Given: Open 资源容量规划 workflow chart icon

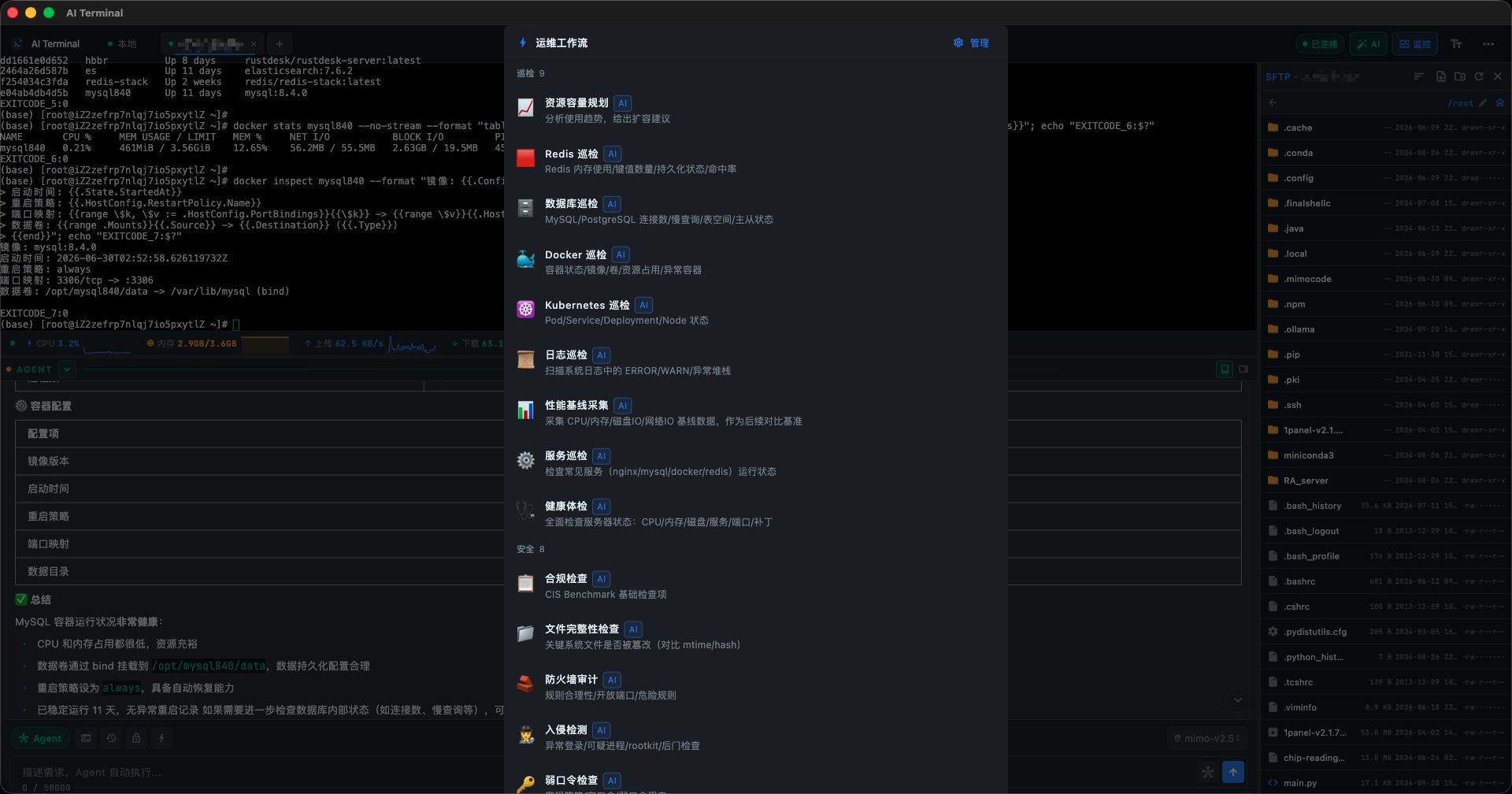Looking at the screenshot, I should (x=525, y=108).
